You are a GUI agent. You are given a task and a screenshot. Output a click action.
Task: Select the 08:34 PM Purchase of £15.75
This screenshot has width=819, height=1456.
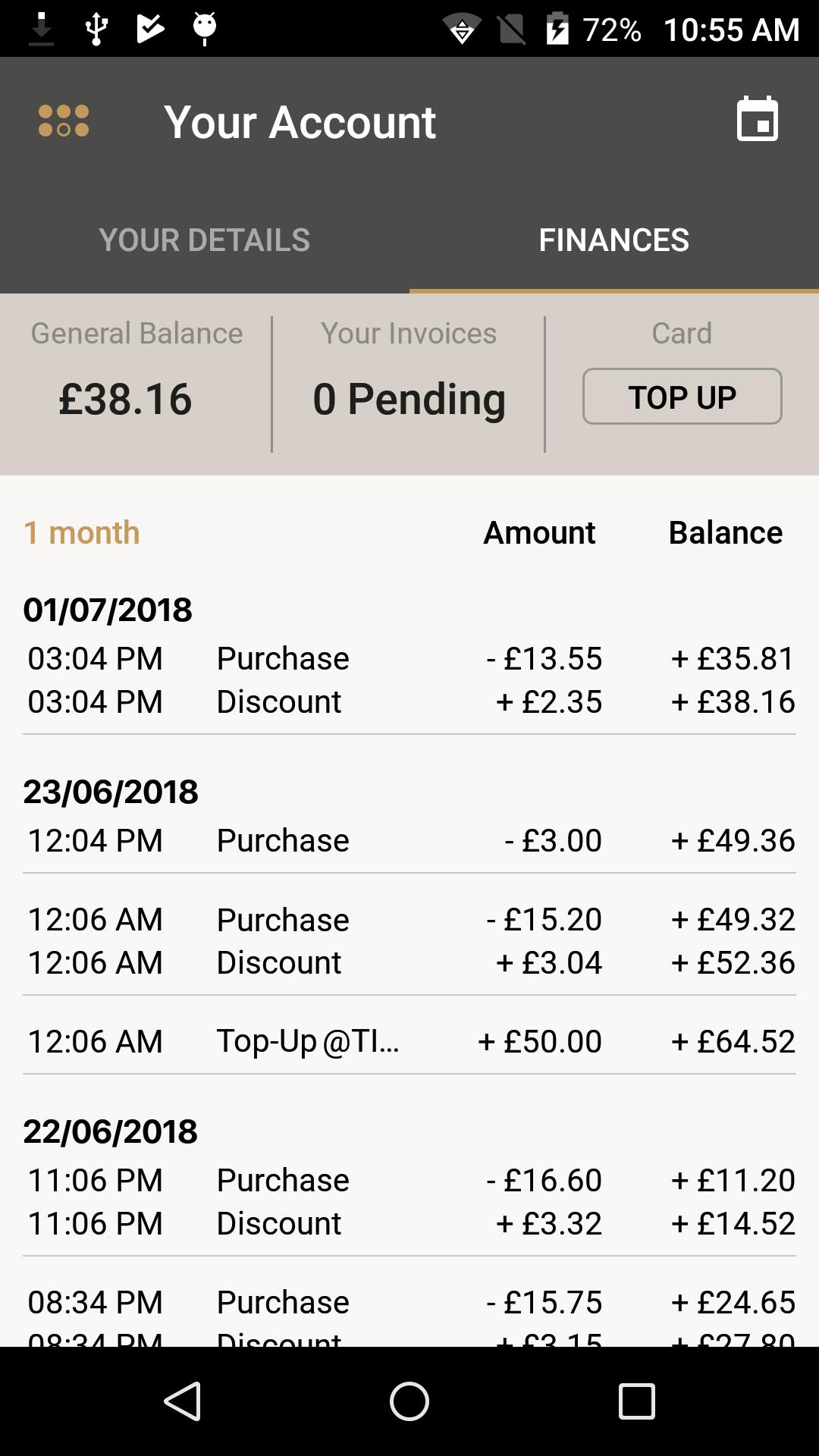[x=409, y=1302]
